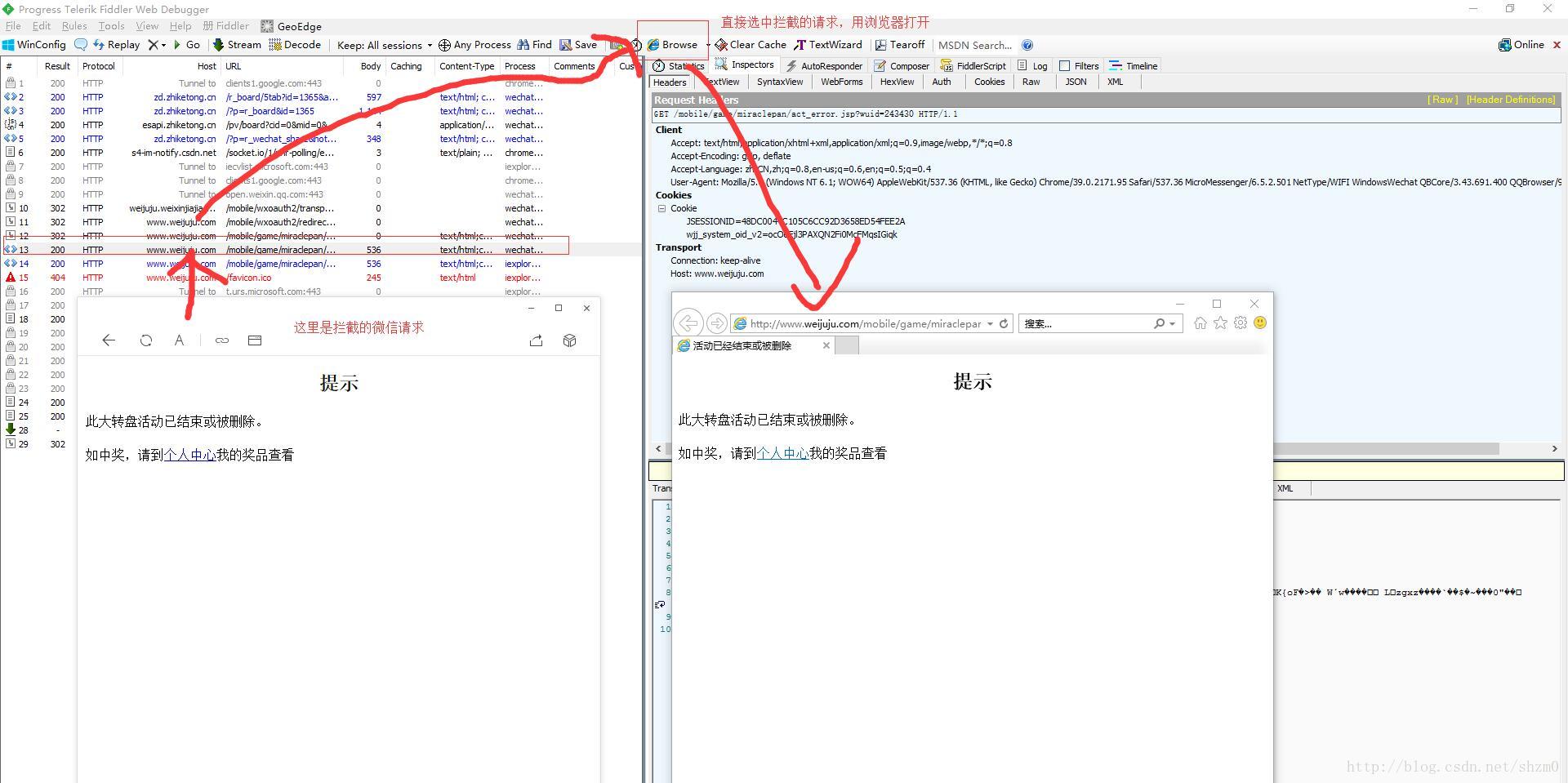Toggle Stream mode in the toolbar

pyautogui.click(x=238, y=45)
